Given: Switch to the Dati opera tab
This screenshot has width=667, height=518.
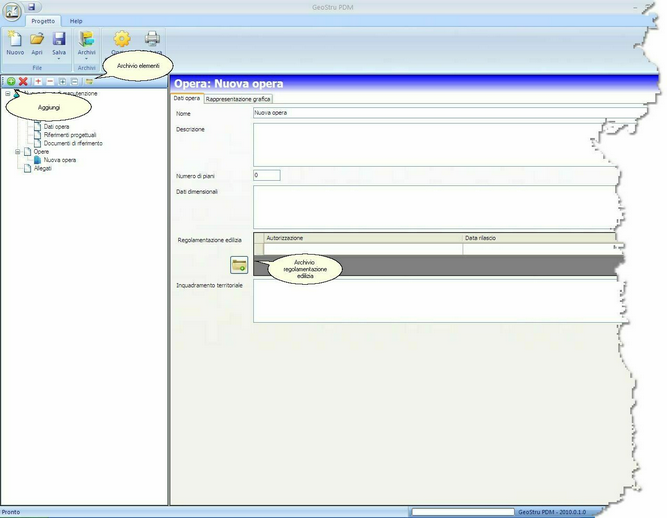Looking at the screenshot, I should click(x=187, y=98).
